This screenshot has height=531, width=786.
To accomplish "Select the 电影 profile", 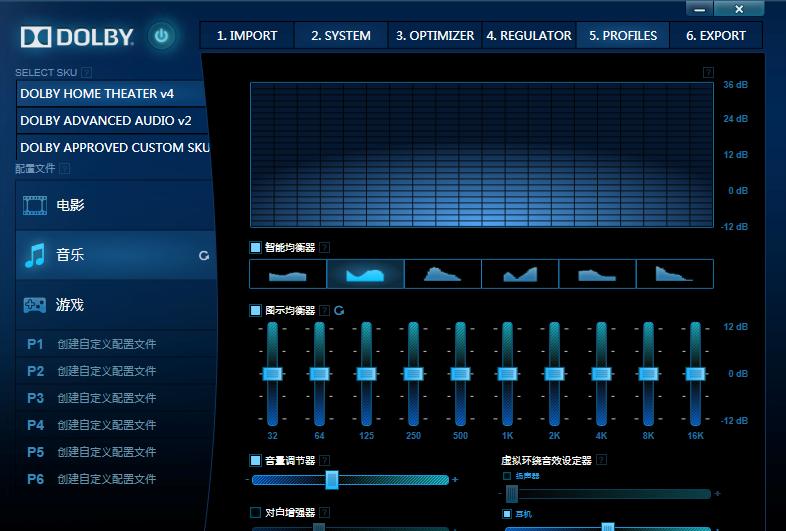I will pyautogui.click(x=116, y=205).
